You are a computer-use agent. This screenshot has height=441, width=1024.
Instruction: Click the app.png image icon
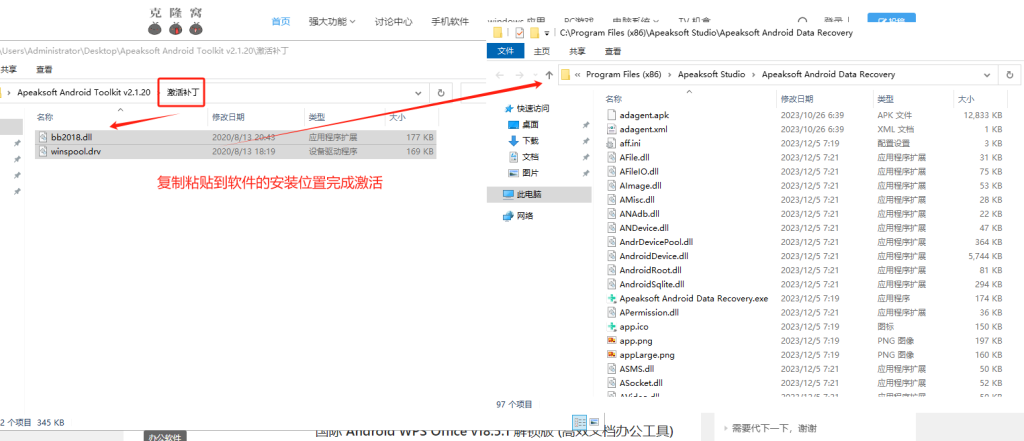[611, 340]
